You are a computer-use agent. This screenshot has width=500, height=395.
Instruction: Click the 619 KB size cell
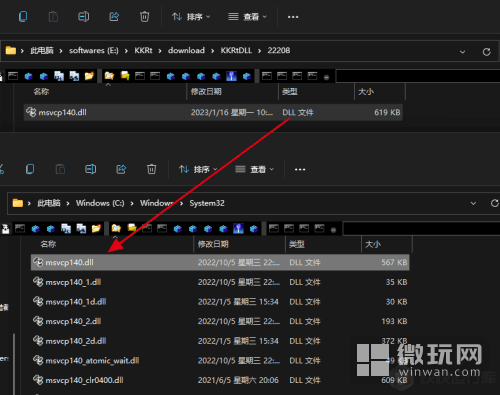[x=387, y=112]
